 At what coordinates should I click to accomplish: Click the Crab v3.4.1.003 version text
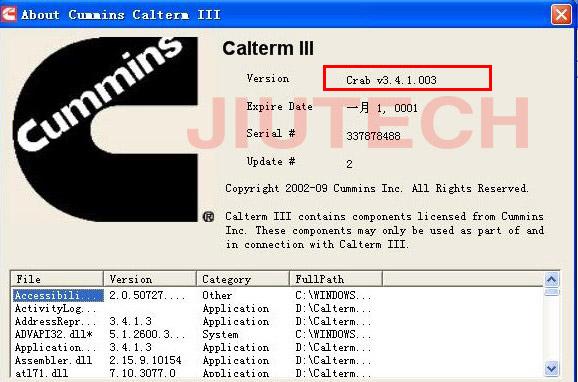click(x=391, y=80)
